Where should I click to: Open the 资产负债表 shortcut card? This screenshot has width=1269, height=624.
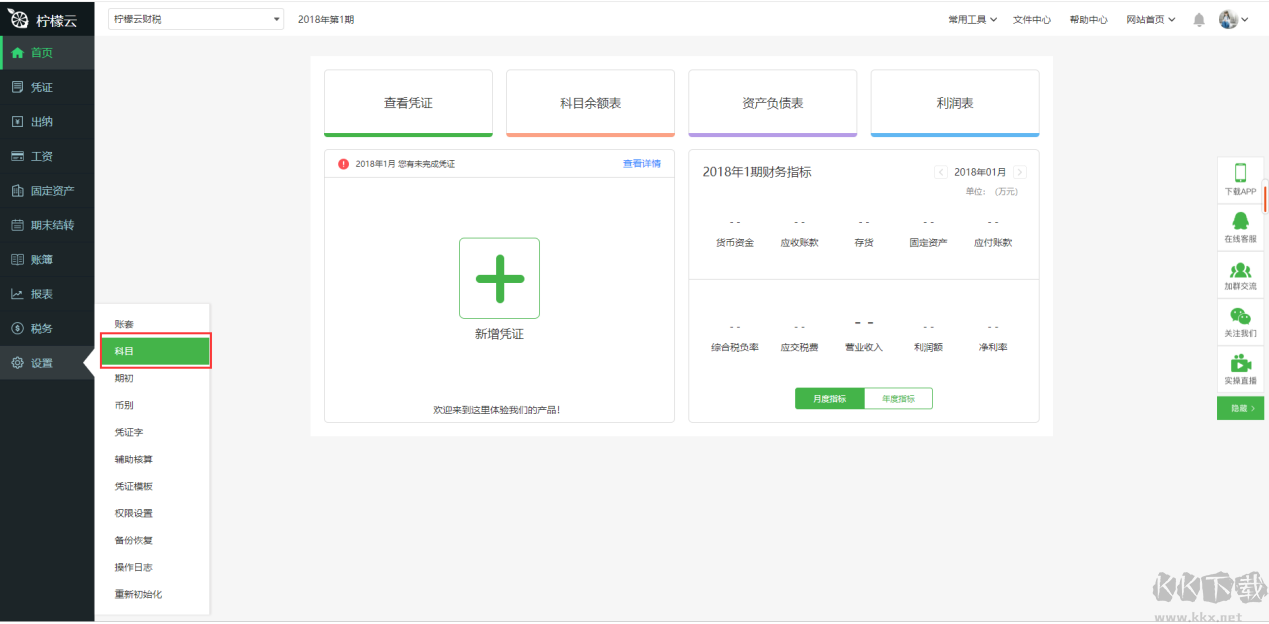(x=772, y=103)
